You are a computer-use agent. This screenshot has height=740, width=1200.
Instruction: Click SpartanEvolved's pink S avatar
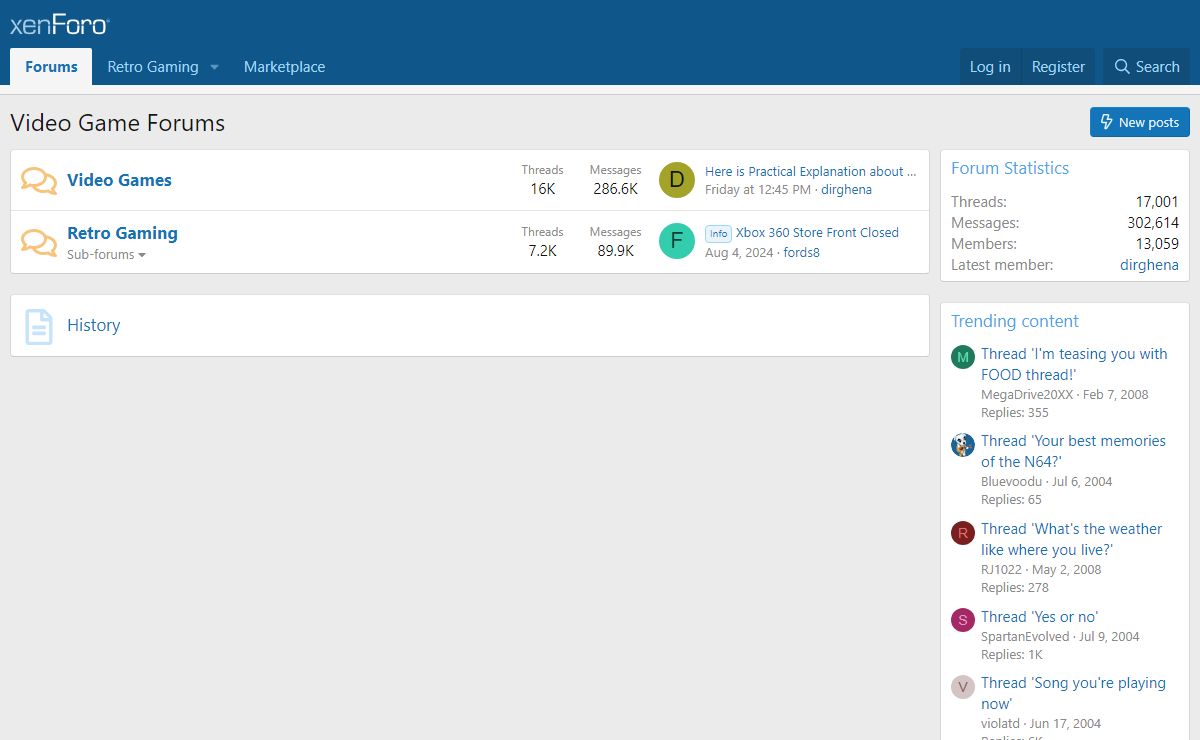962,620
